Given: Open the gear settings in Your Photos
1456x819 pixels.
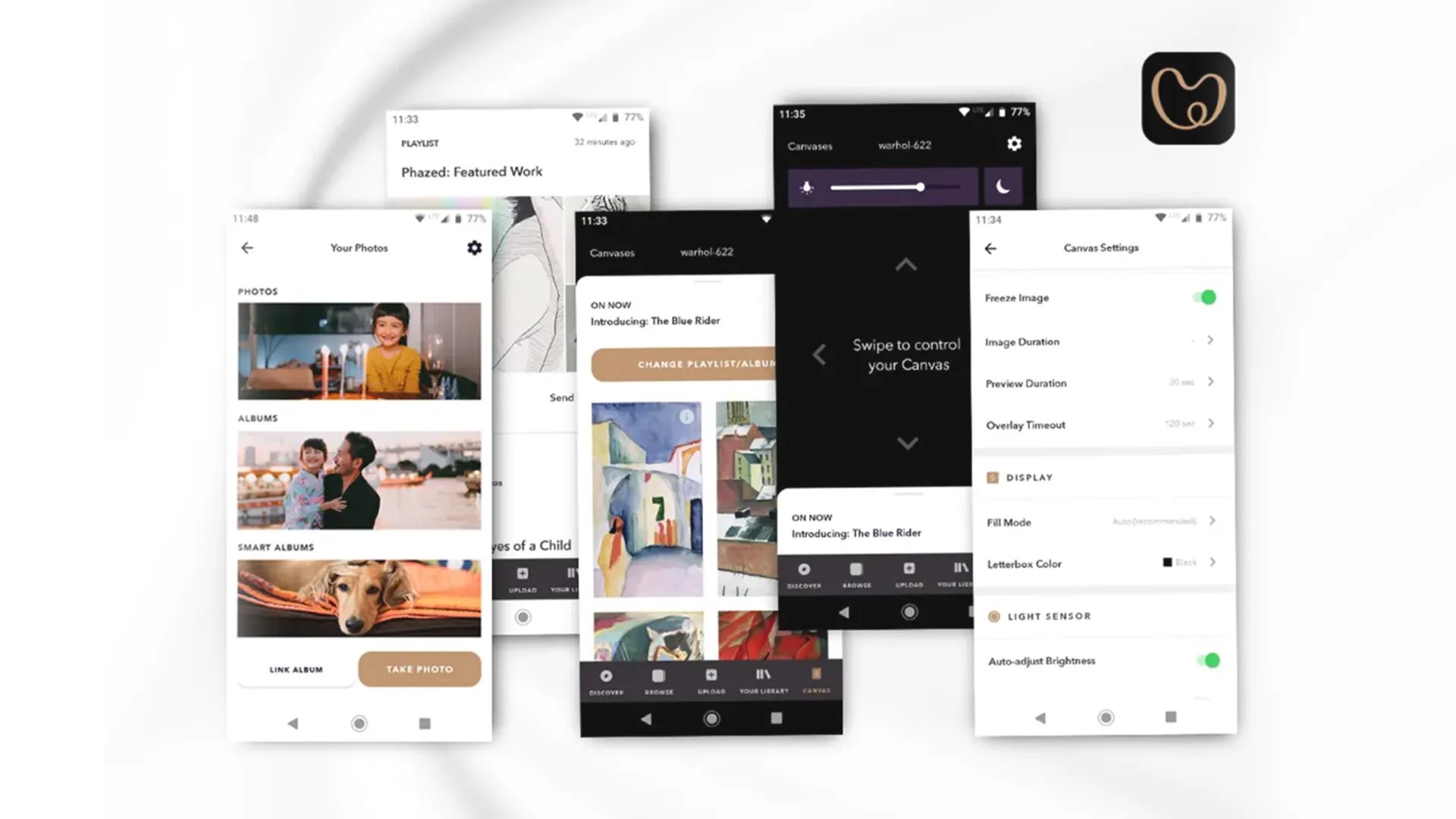Looking at the screenshot, I should click(x=474, y=248).
